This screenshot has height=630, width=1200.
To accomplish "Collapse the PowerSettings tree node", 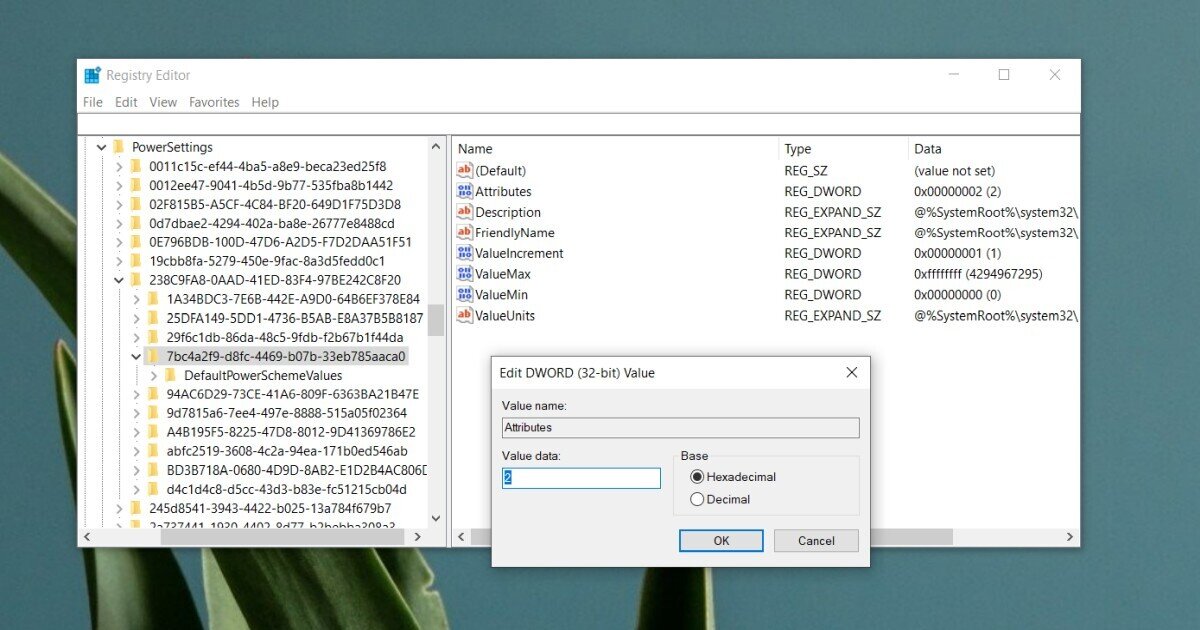I will click(101, 147).
